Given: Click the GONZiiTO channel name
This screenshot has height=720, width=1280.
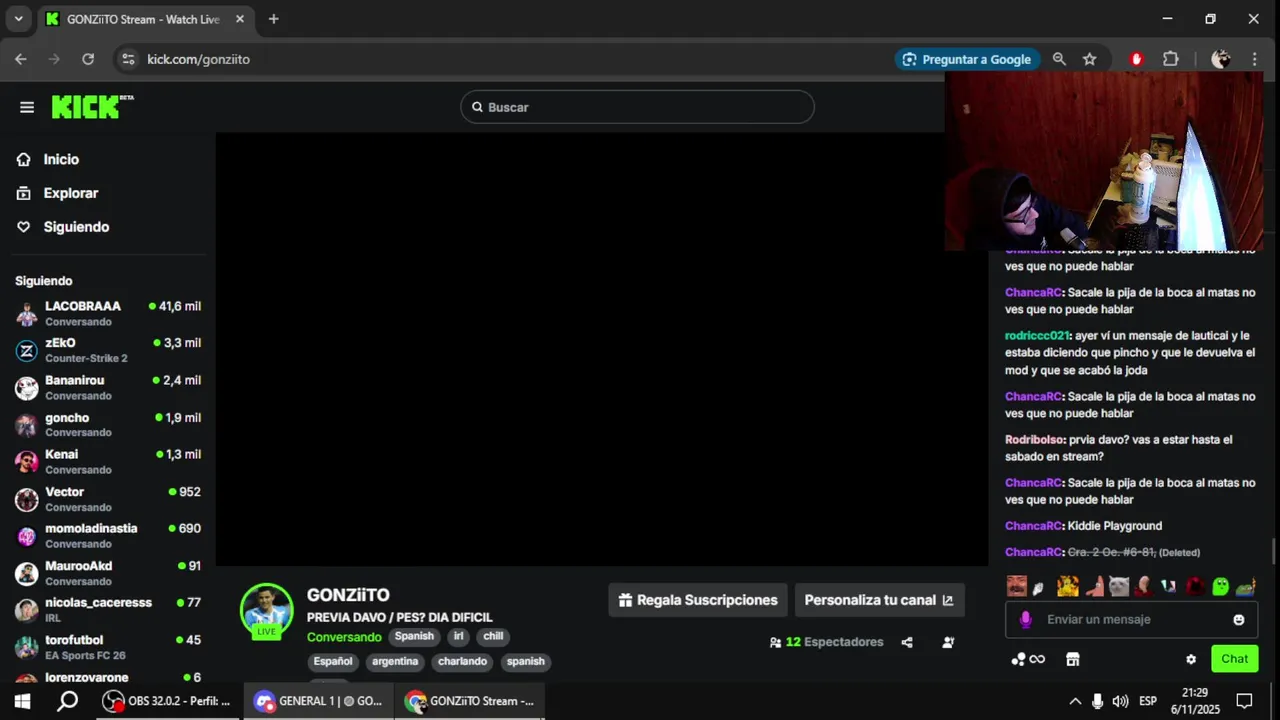Looking at the screenshot, I should pyautogui.click(x=348, y=595).
